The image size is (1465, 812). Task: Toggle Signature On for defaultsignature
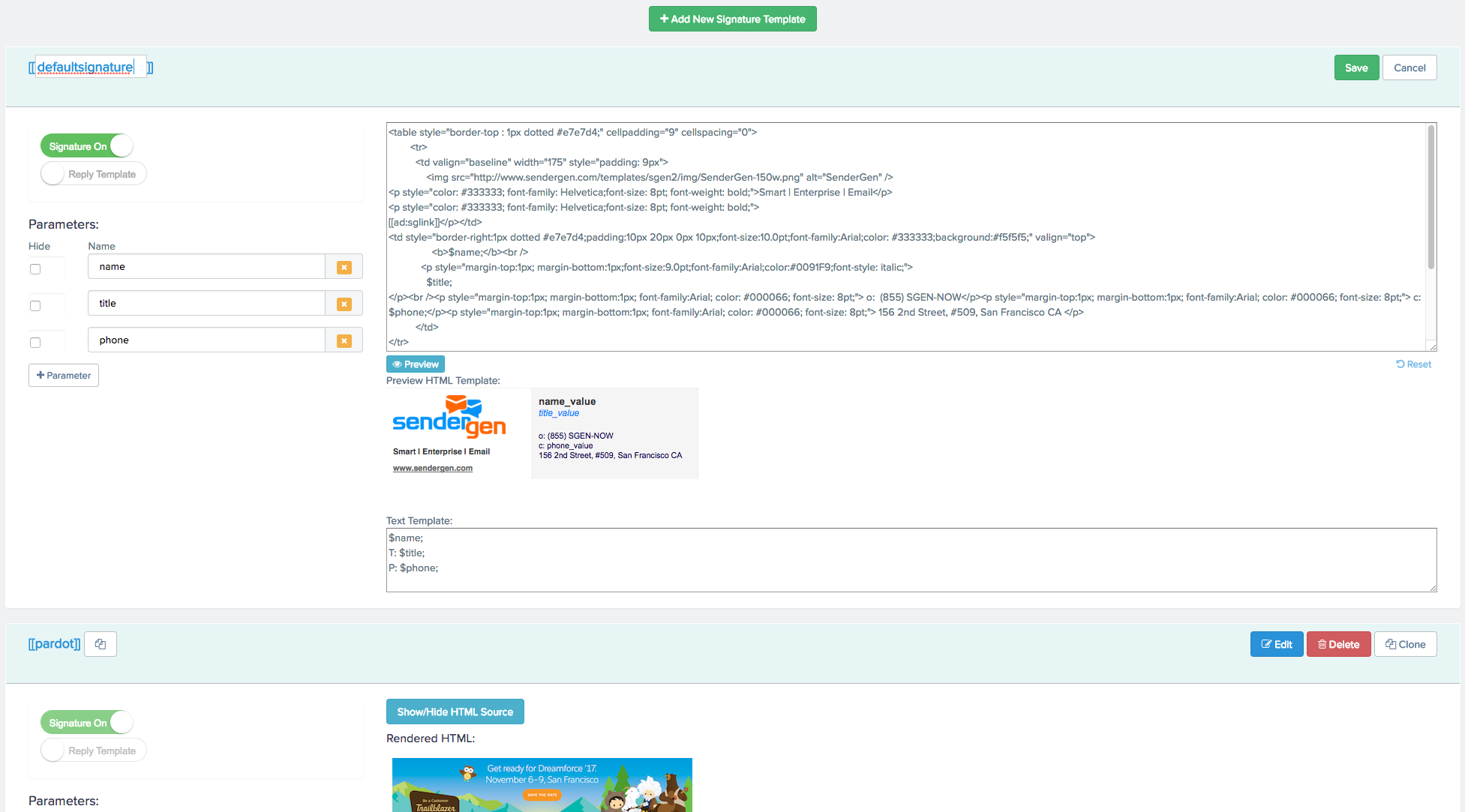[x=86, y=145]
